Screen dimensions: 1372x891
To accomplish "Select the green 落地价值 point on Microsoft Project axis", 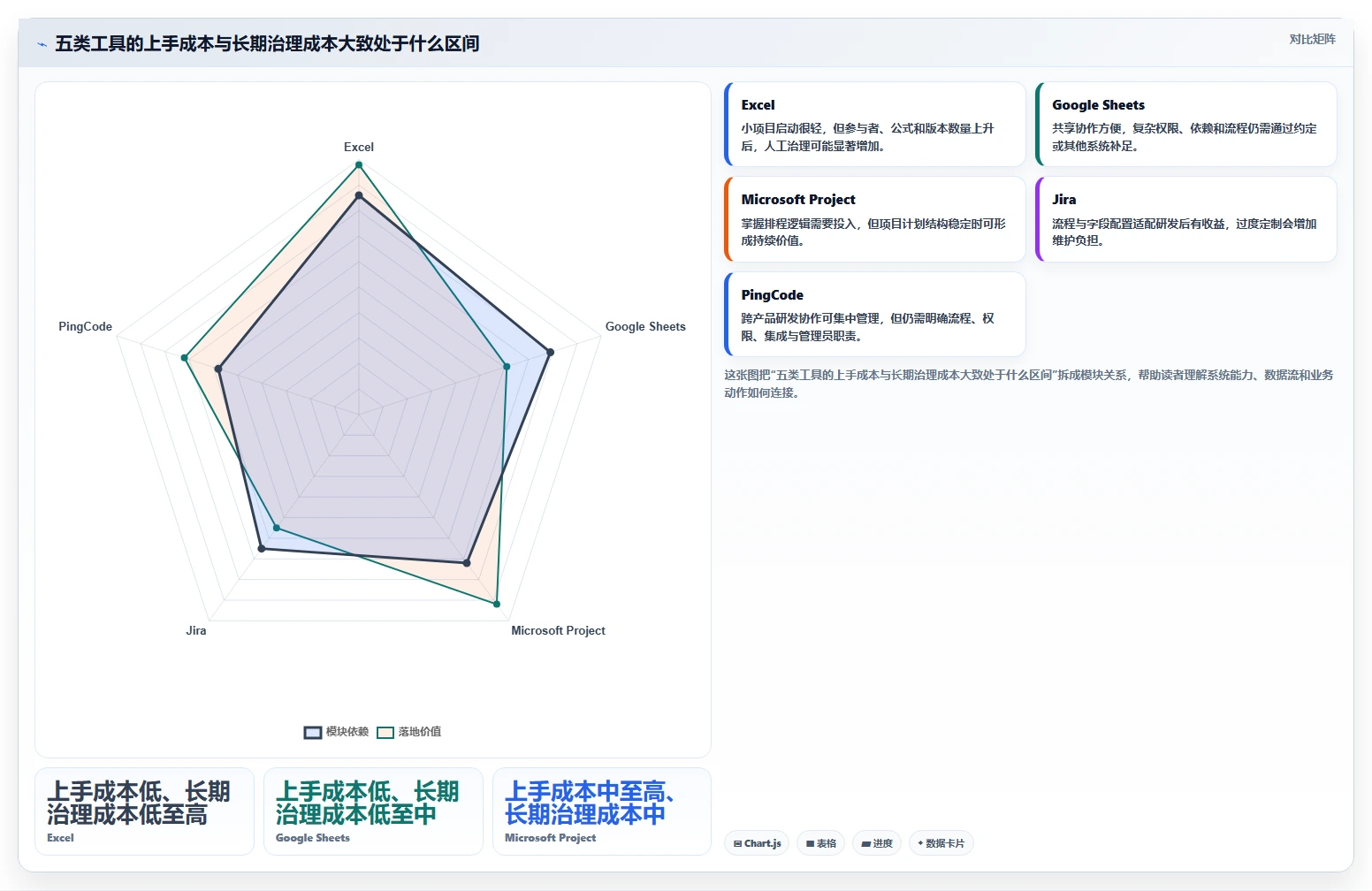I will [497, 604].
